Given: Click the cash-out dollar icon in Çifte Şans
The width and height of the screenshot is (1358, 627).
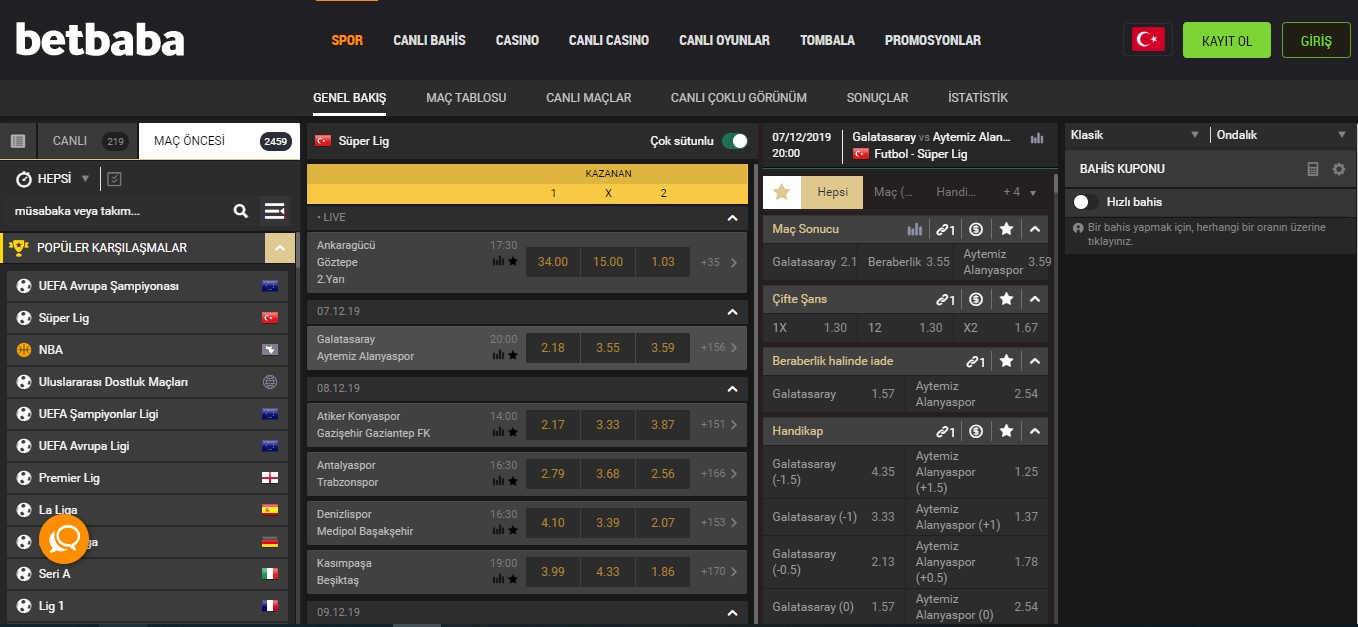Looking at the screenshot, I should coord(976,299).
